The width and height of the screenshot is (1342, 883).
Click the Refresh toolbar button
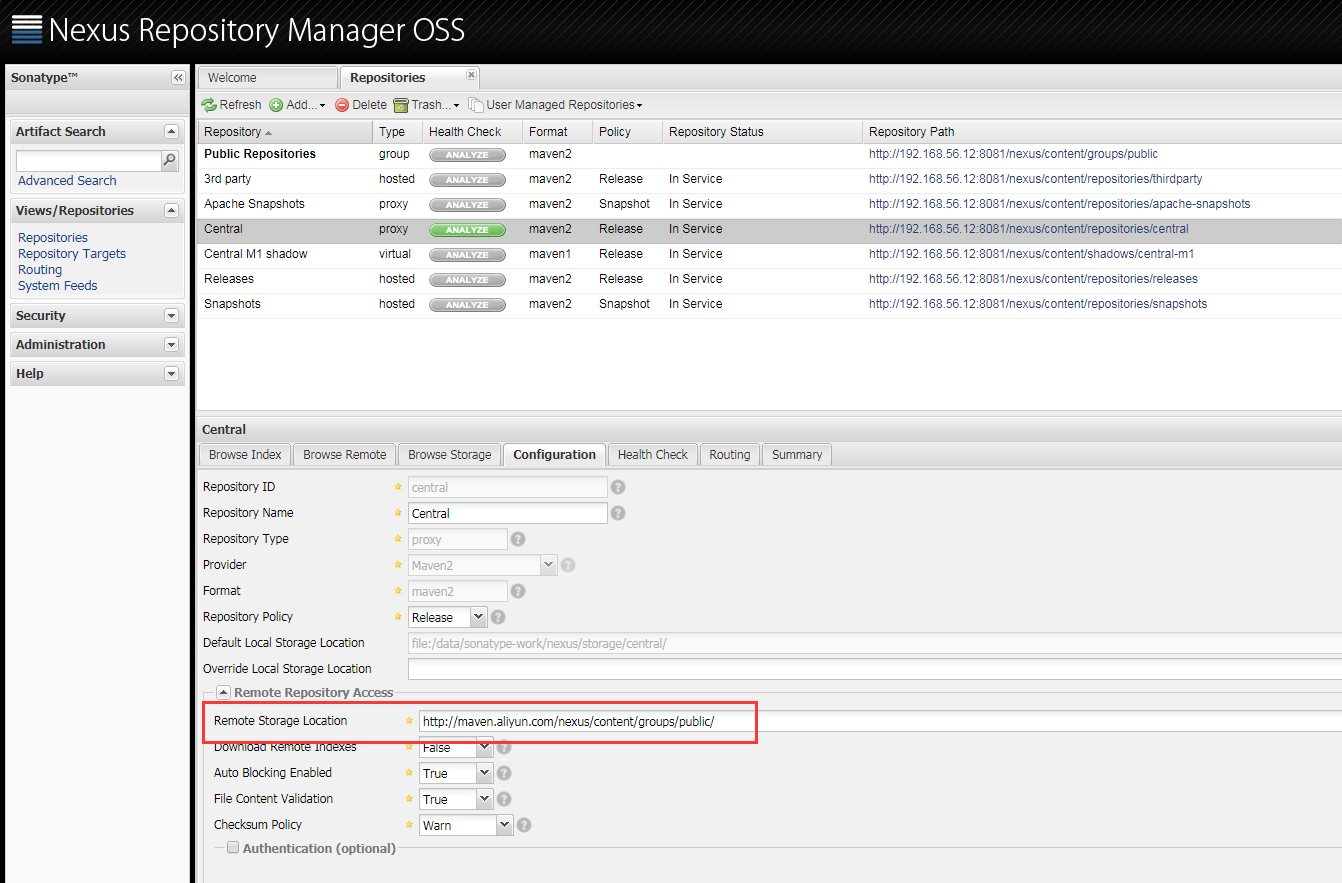click(x=231, y=105)
